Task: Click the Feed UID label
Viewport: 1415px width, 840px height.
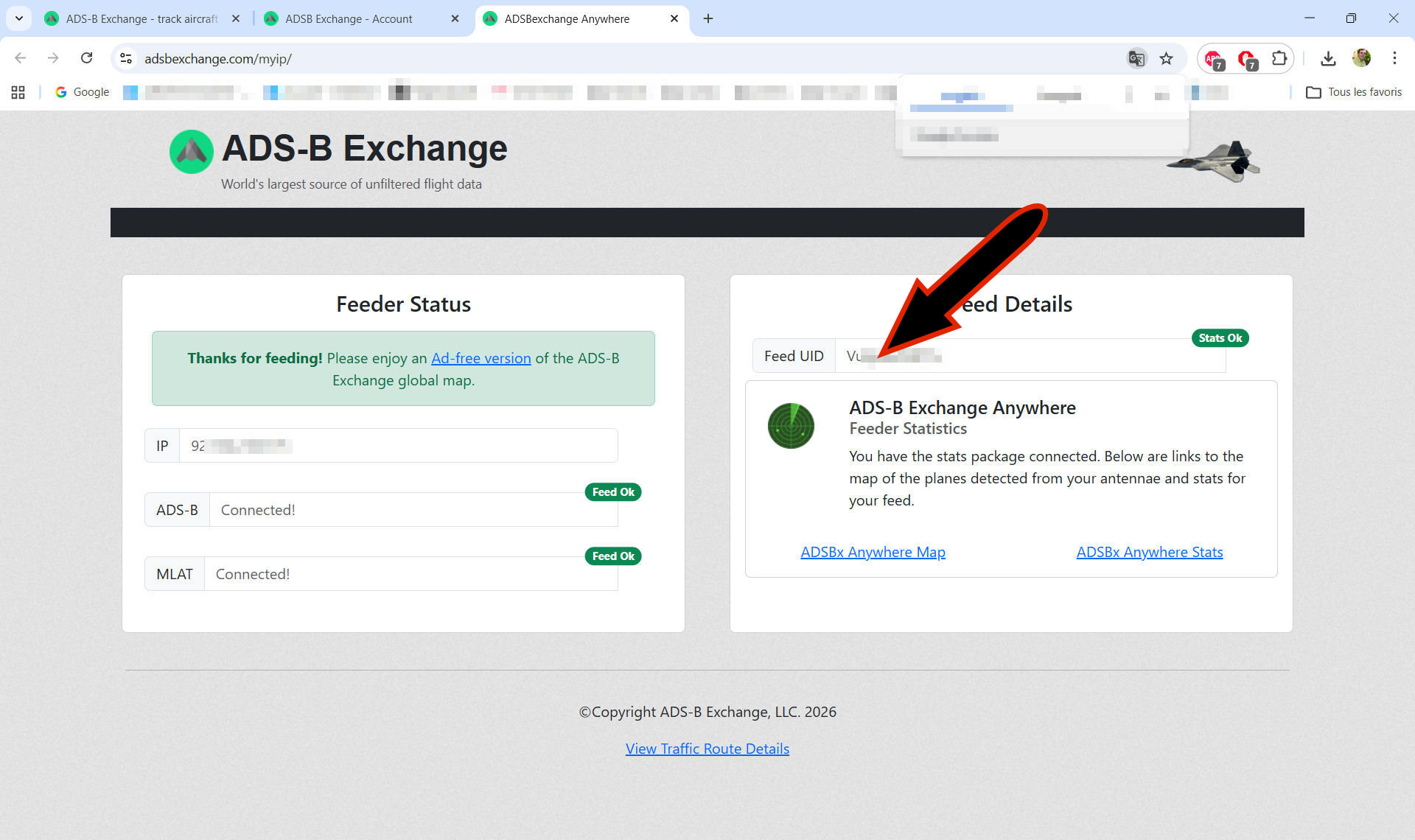Action: [794, 356]
